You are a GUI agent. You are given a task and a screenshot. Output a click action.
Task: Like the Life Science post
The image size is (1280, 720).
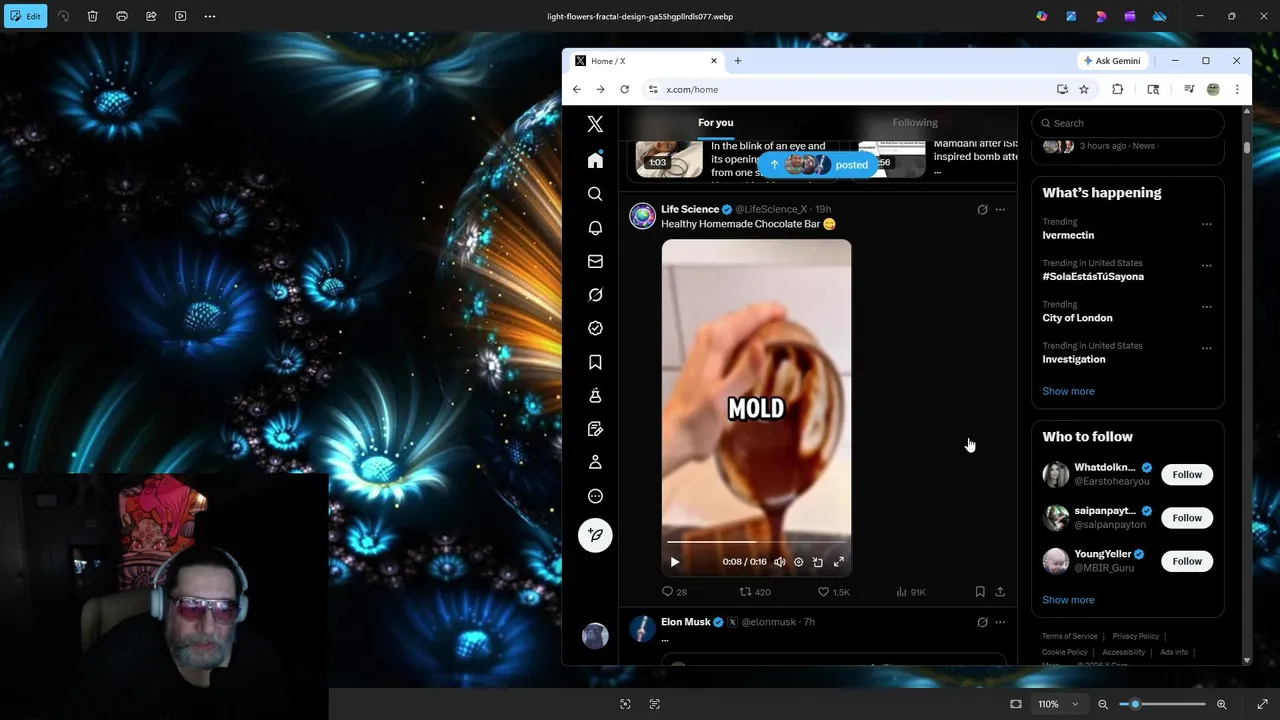pos(833,592)
